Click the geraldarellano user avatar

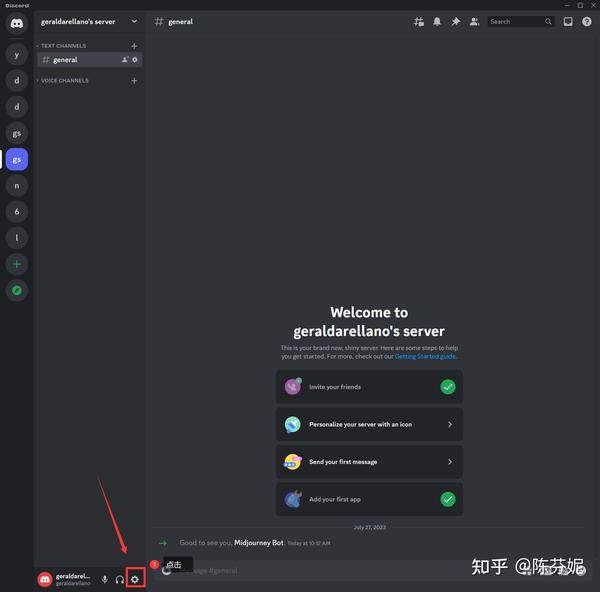(45, 579)
